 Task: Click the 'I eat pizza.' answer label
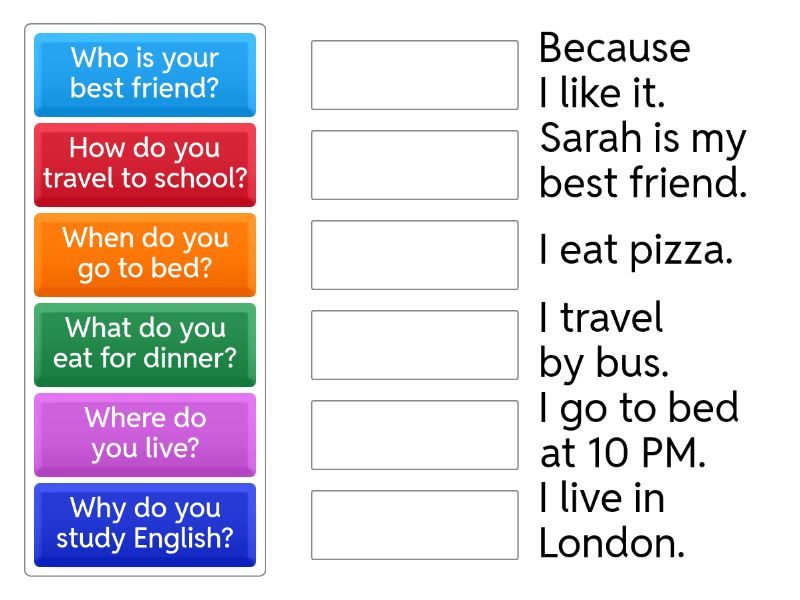click(636, 251)
